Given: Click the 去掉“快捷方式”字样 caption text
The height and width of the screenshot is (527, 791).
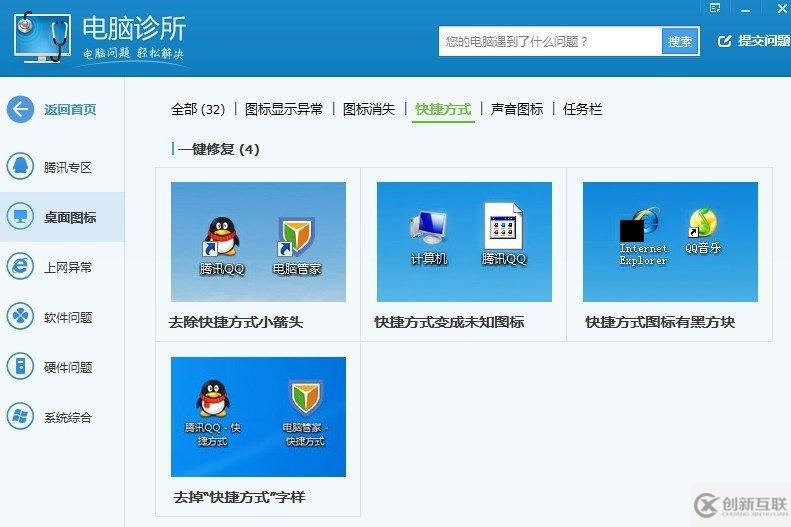Looking at the screenshot, I should [239, 497].
